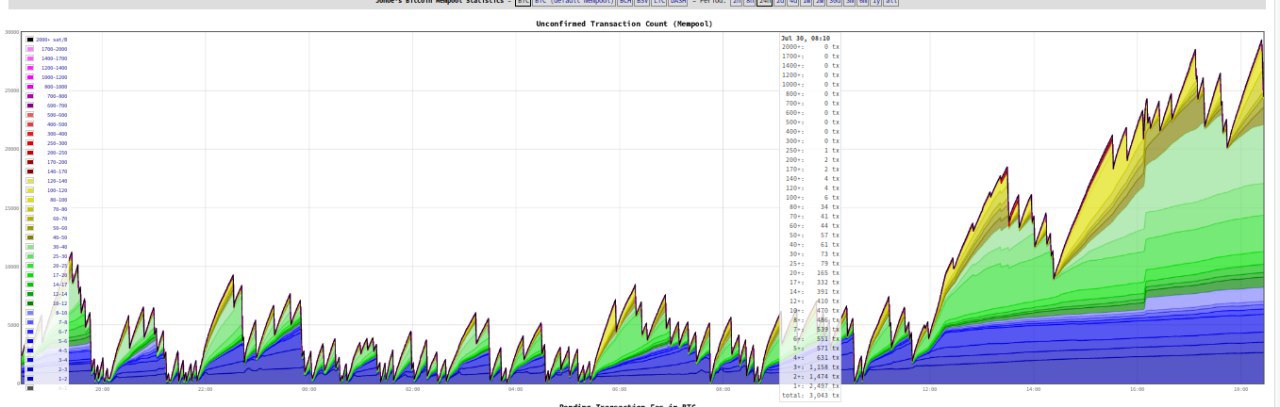
Task: Click the 300-400 red legend swatch
Action: 30,133
